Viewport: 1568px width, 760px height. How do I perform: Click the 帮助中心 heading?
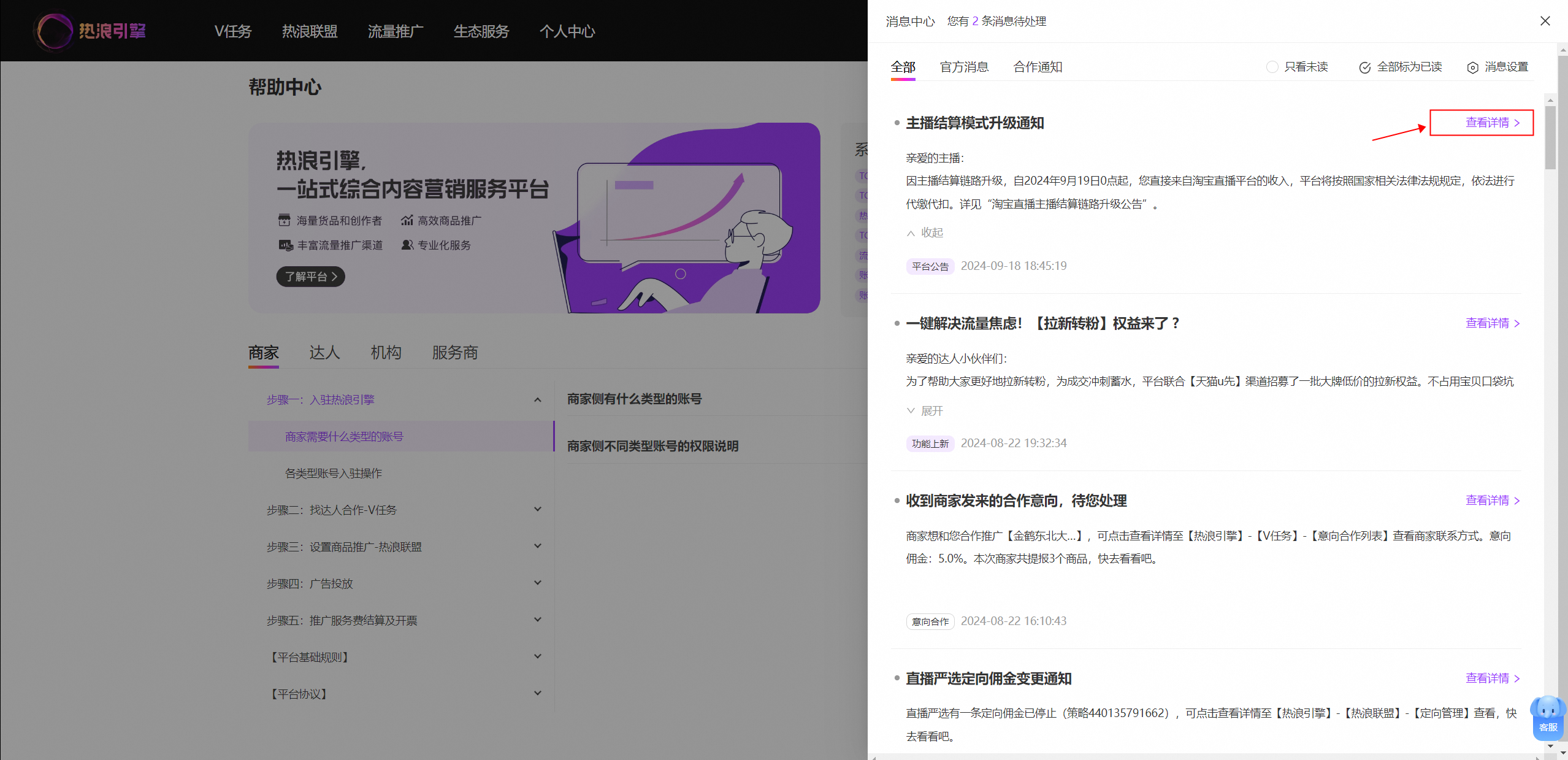285,87
